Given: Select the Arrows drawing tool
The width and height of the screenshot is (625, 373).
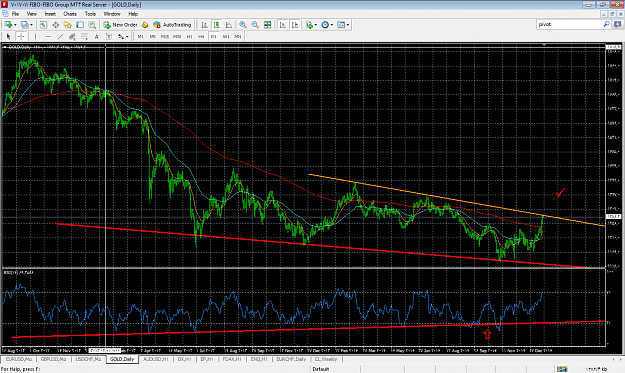Looking at the screenshot, I should (x=120, y=36).
